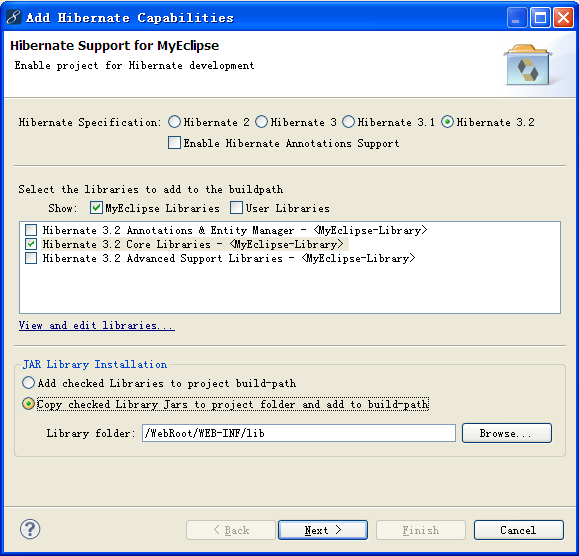
Task: Select the Hibernate 2 radio button
Action: pyautogui.click(x=174, y=122)
